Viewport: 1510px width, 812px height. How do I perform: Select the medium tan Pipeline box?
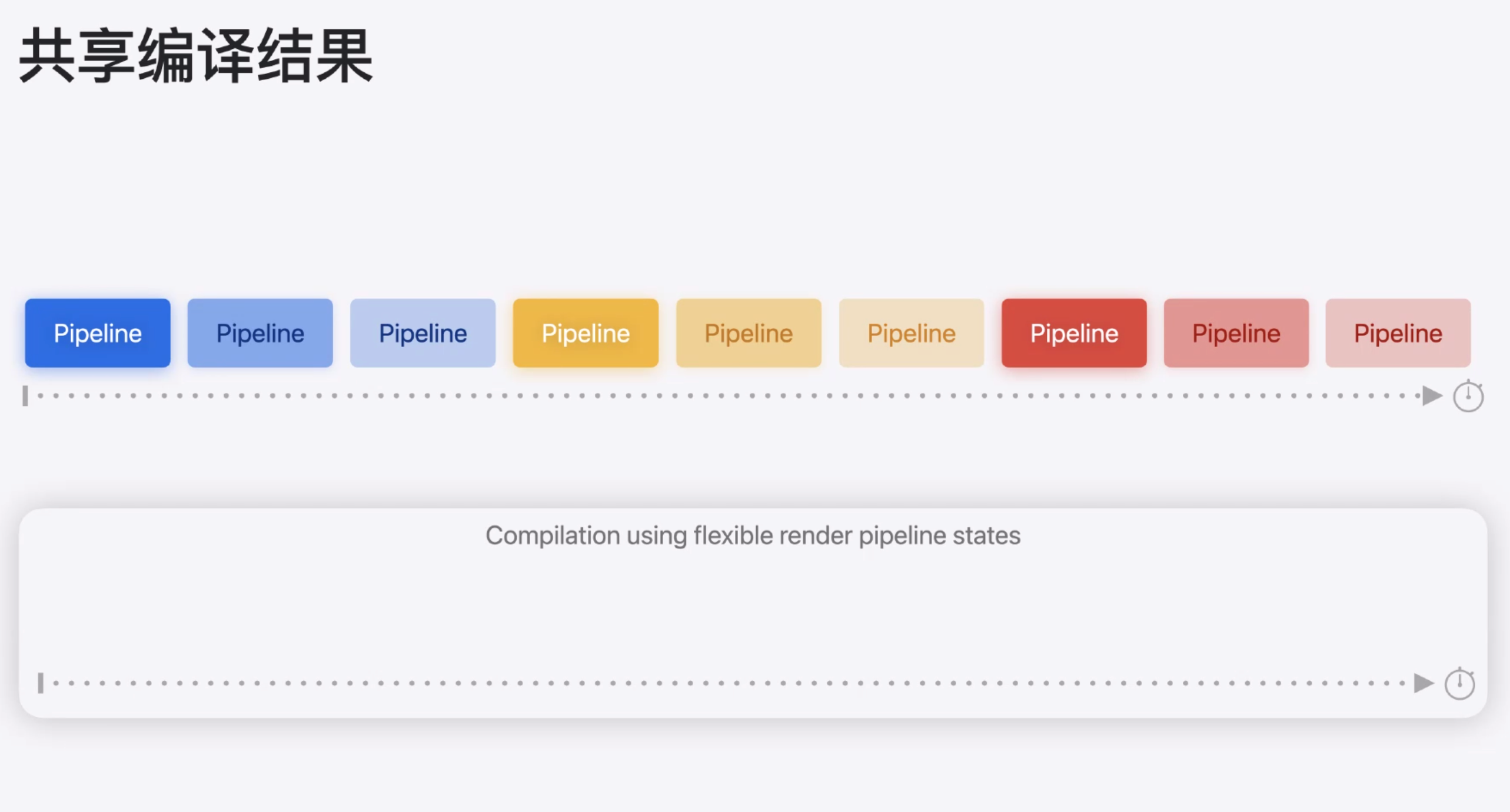click(749, 333)
